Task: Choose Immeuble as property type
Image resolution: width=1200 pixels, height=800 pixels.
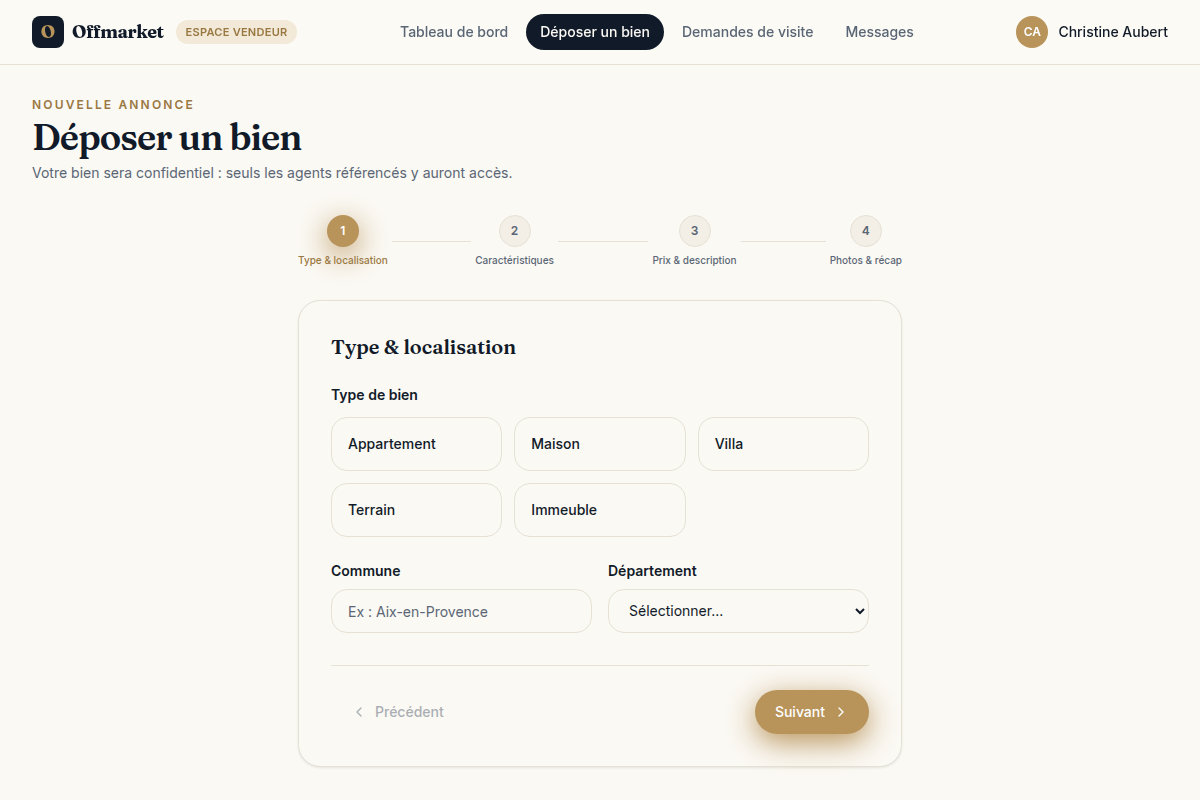Action: click(600, 510)
